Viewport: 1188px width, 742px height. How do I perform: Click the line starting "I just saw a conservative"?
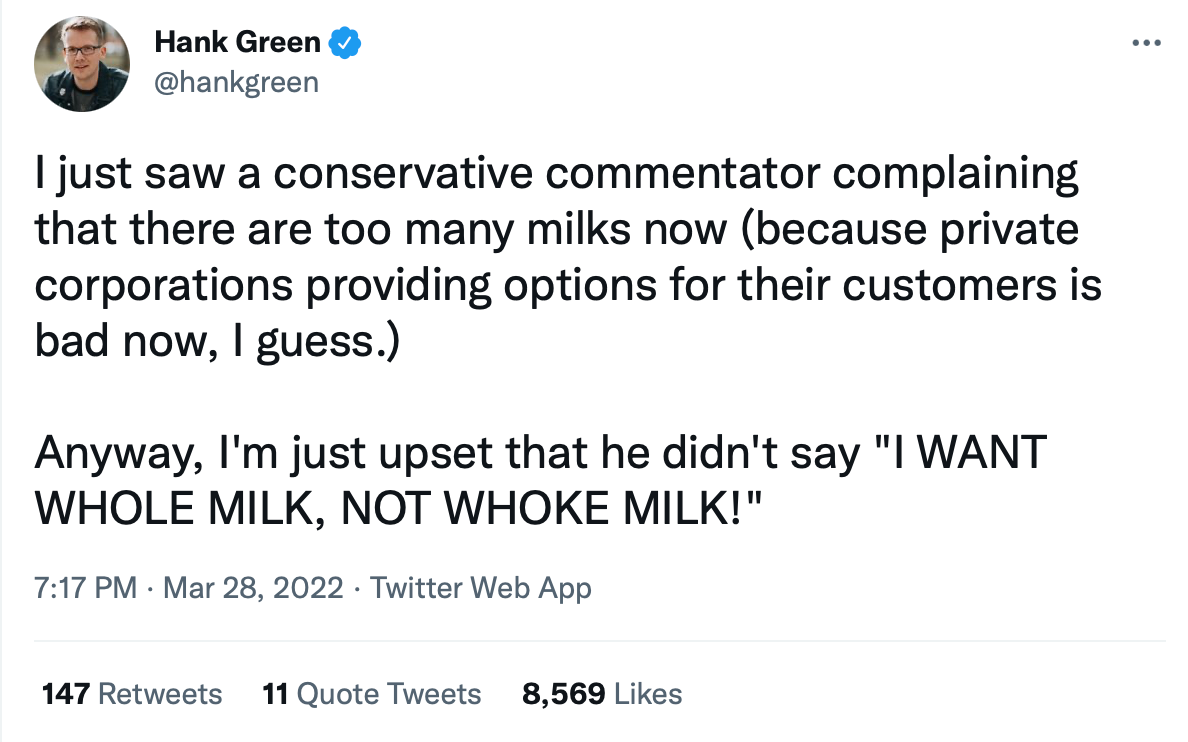[557, 175]
